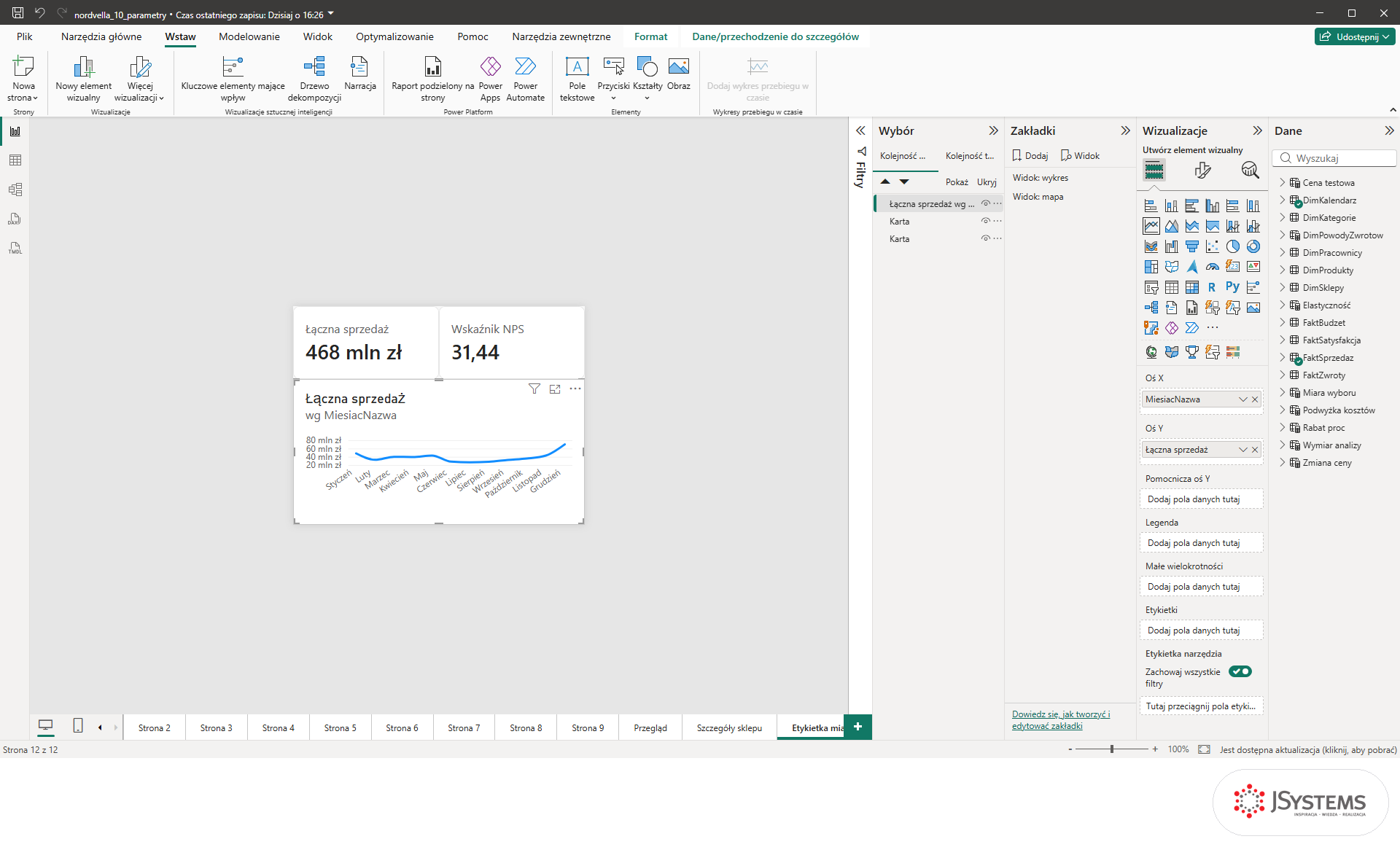Adjust the zoom slider handle
The height and width of the screenshot is (847, 1400).
1112,749
